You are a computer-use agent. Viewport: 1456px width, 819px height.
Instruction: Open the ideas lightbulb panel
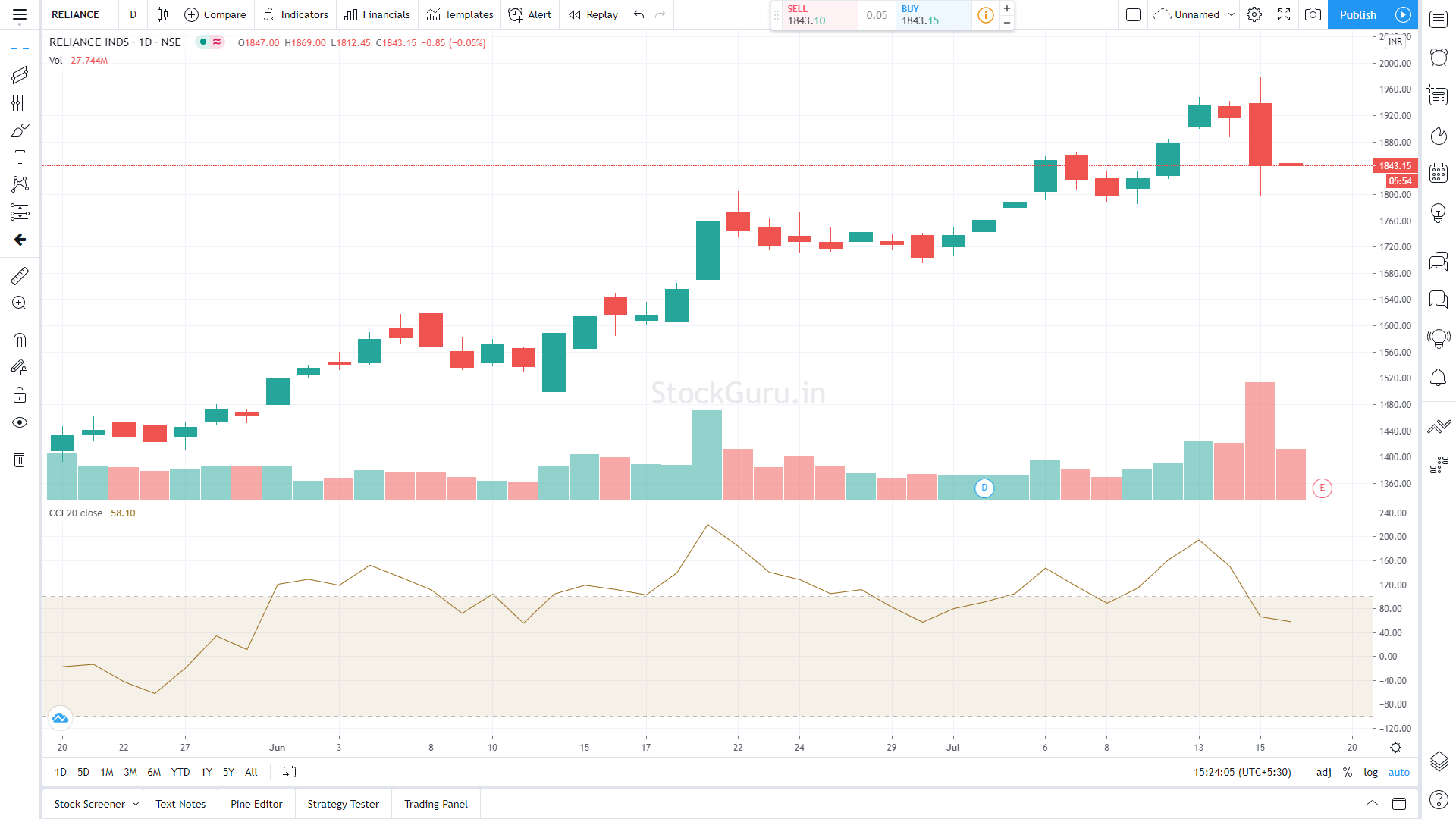[x=1439, y=213]
